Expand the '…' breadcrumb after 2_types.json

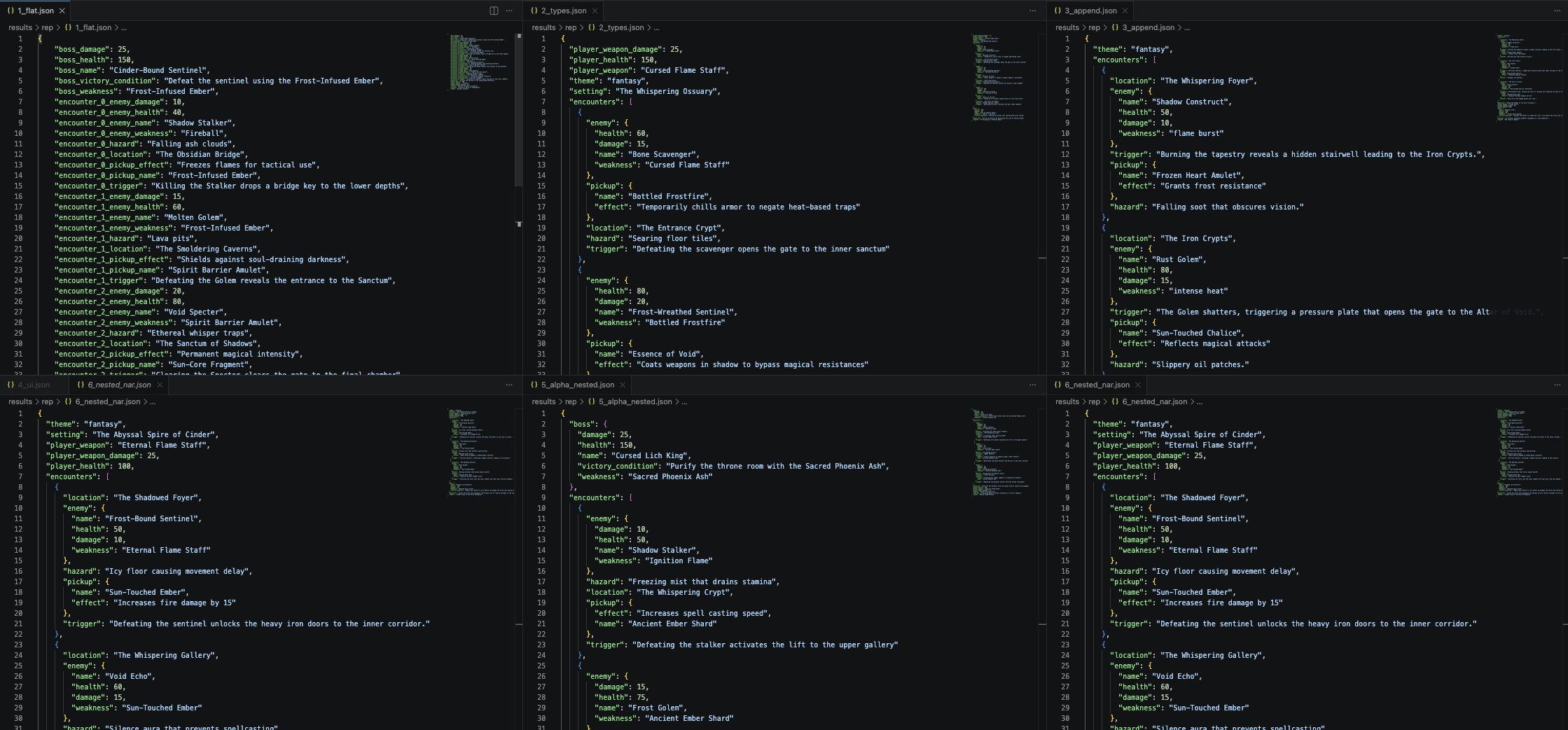(x=656, y=27)
